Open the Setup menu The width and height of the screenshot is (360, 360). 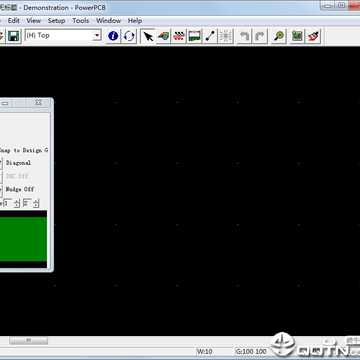point(56,21)
